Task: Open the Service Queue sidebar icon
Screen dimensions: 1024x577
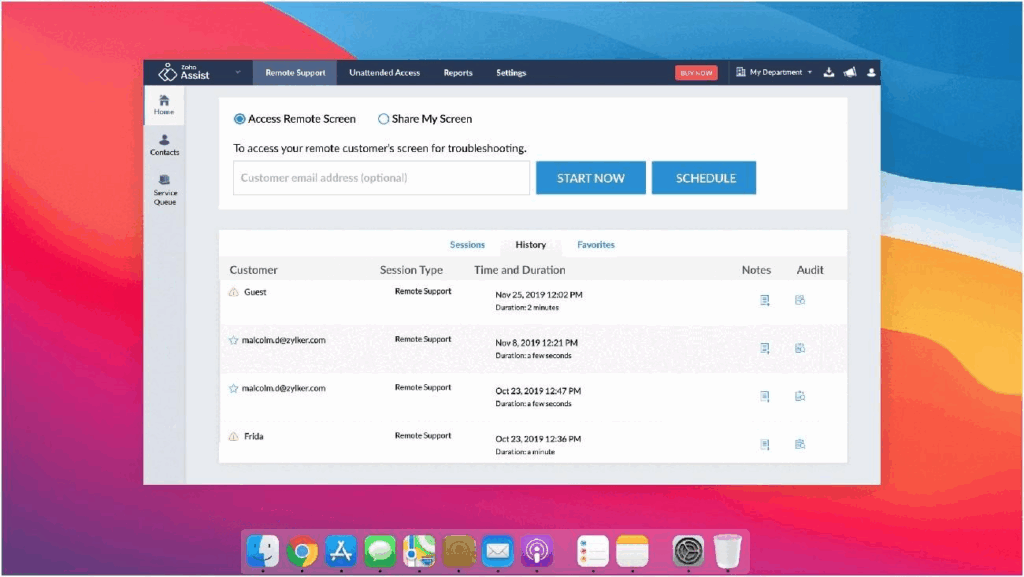Action: point(164,189)
